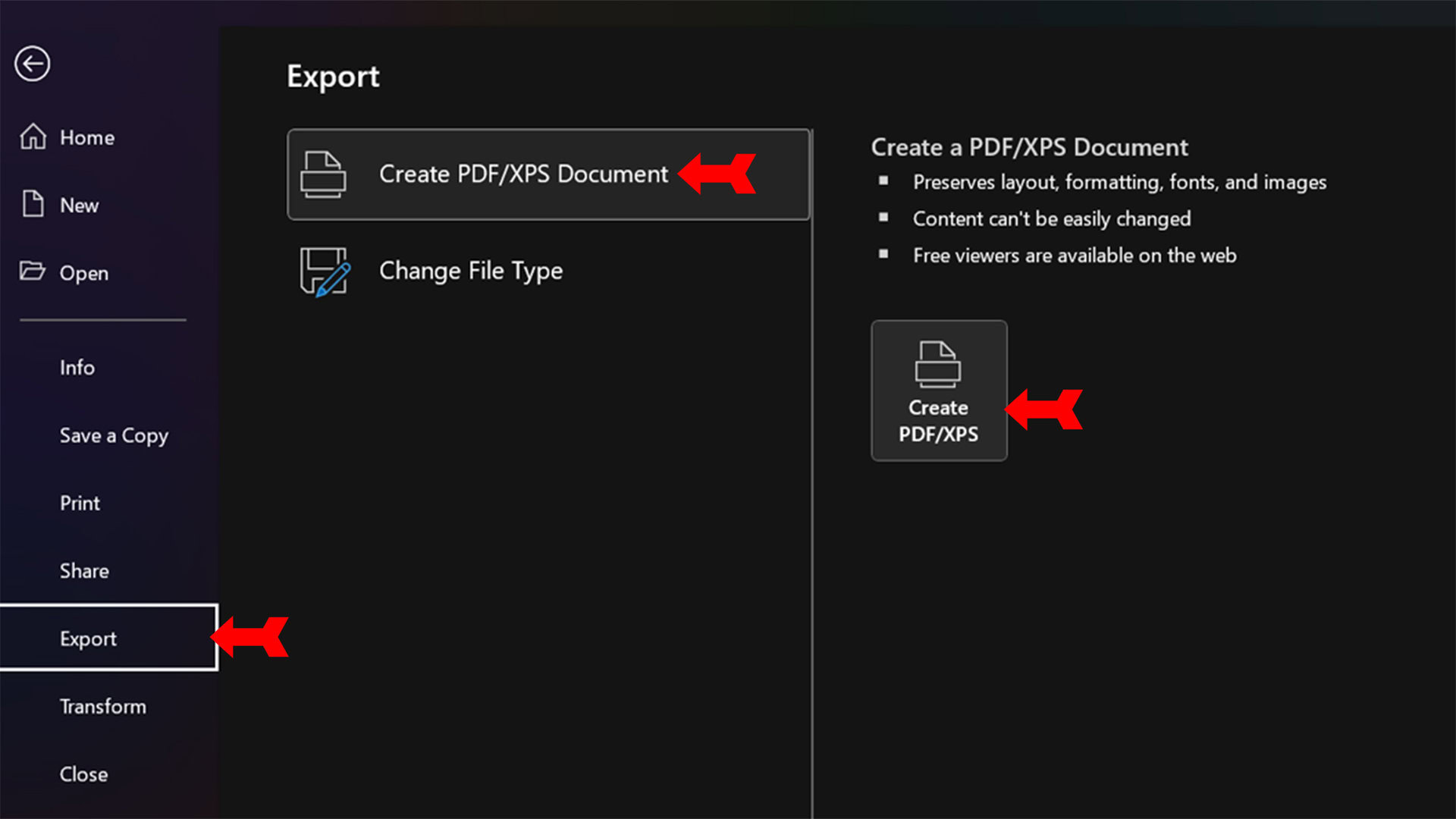
Task: Go to the Info page
Action: 77,368
